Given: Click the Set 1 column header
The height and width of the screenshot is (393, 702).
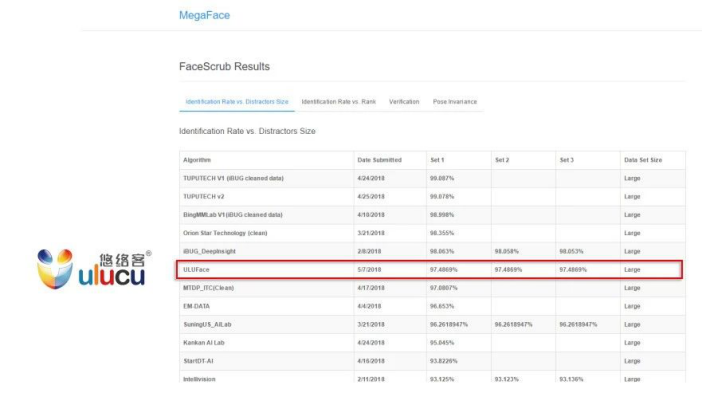Looking at the screenshot, I should pos(437,160).
